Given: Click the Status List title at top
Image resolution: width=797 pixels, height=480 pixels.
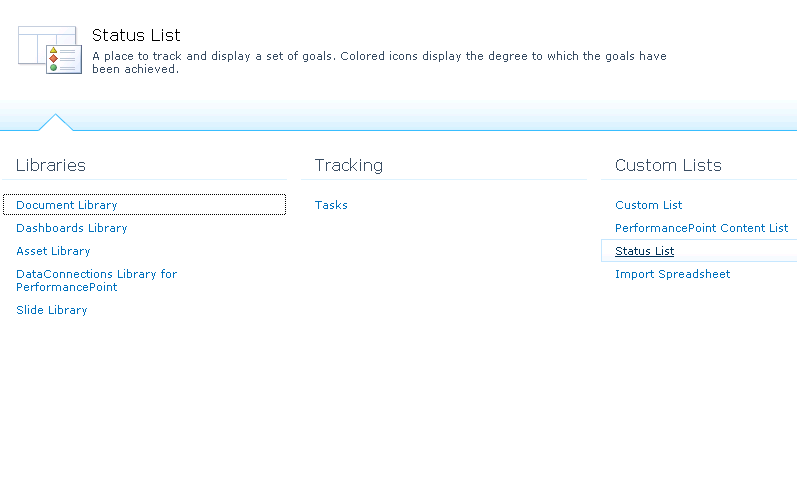Looking at the screenshot, I should 136,35.
